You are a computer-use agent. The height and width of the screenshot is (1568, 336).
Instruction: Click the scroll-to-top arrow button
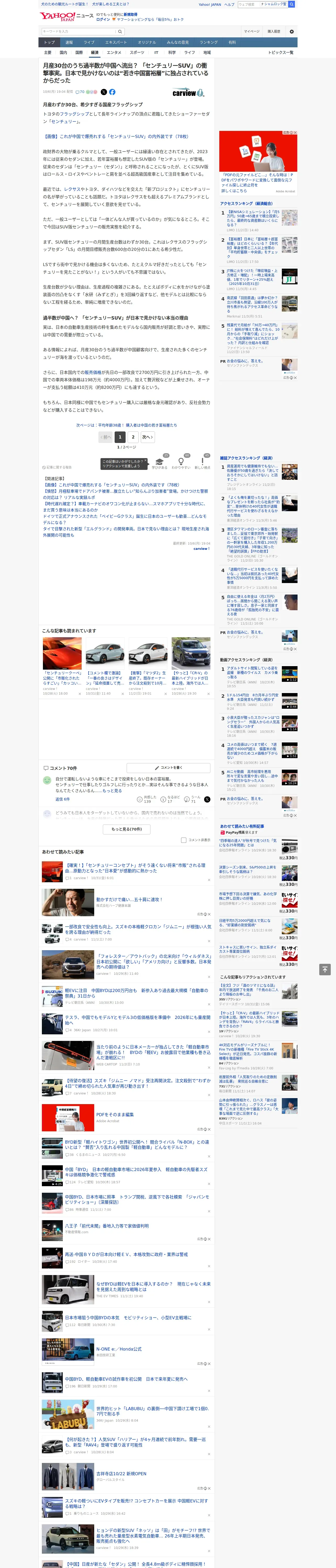click(x=325, y=969)
